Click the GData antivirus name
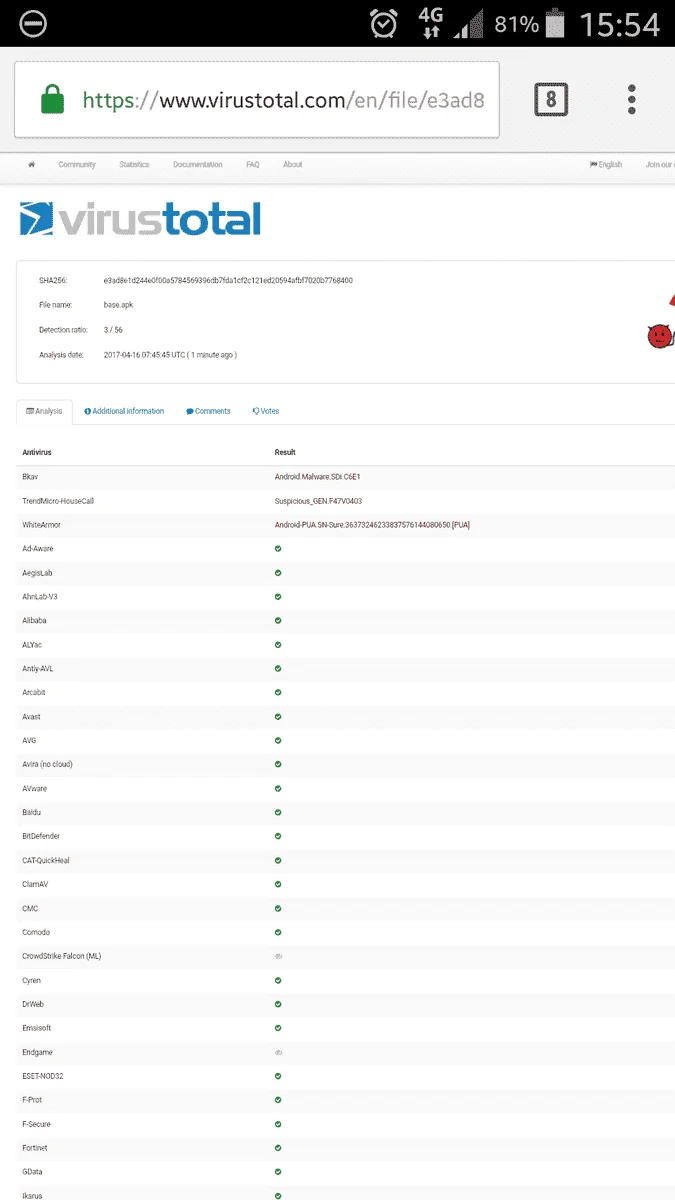The image size is (675, 1200). coord(33,1172)
